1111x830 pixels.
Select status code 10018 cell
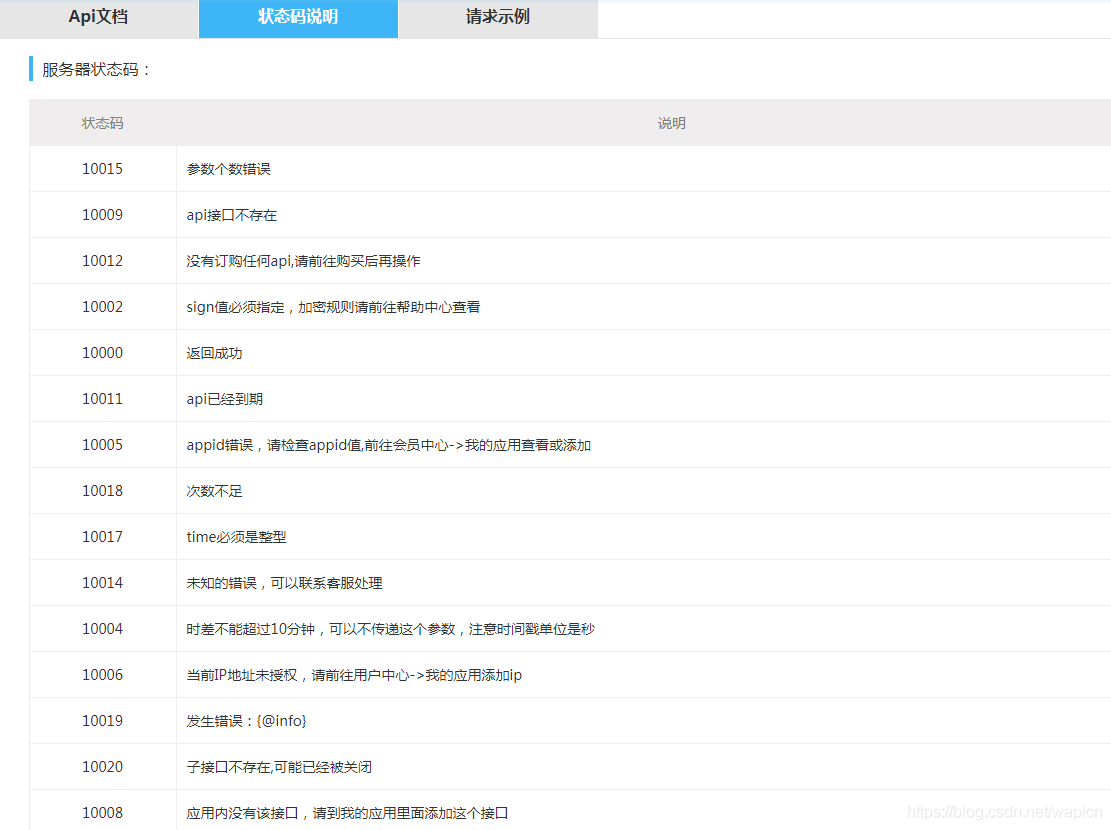(x=103, y=491)
